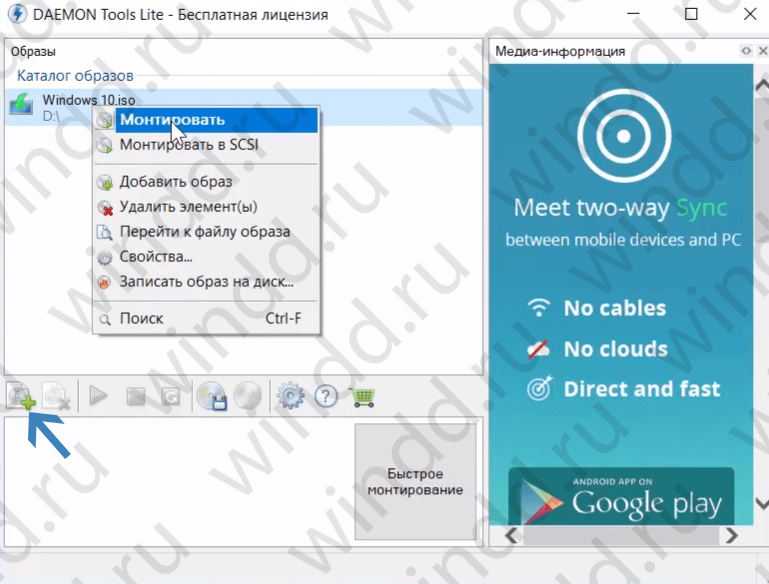Click the media panel horizontal scrollbar track
This screenshot has height=584, width=769.
(x=621, y=535)
